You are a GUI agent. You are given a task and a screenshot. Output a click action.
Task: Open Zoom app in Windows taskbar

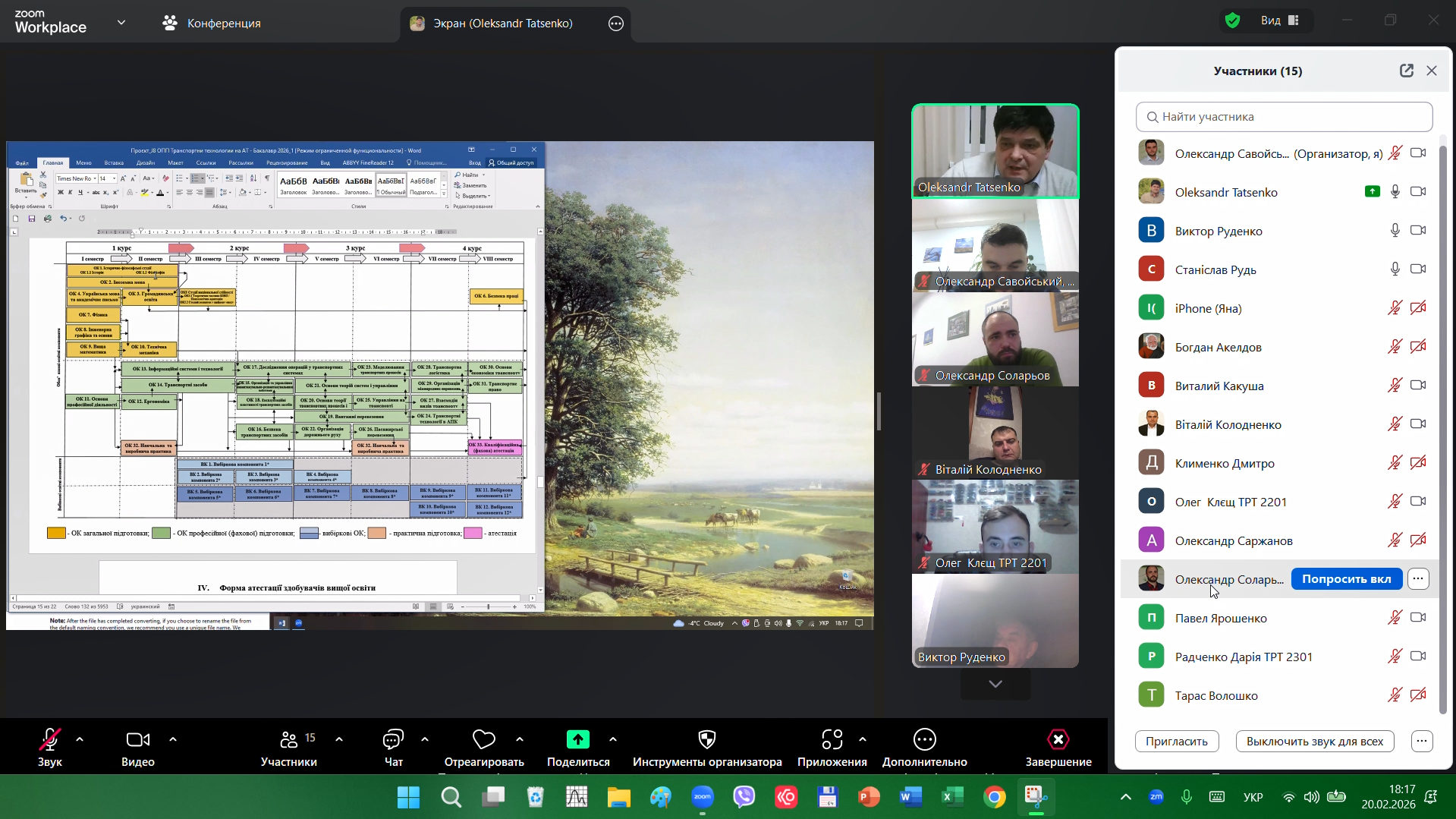click(703, 797)
